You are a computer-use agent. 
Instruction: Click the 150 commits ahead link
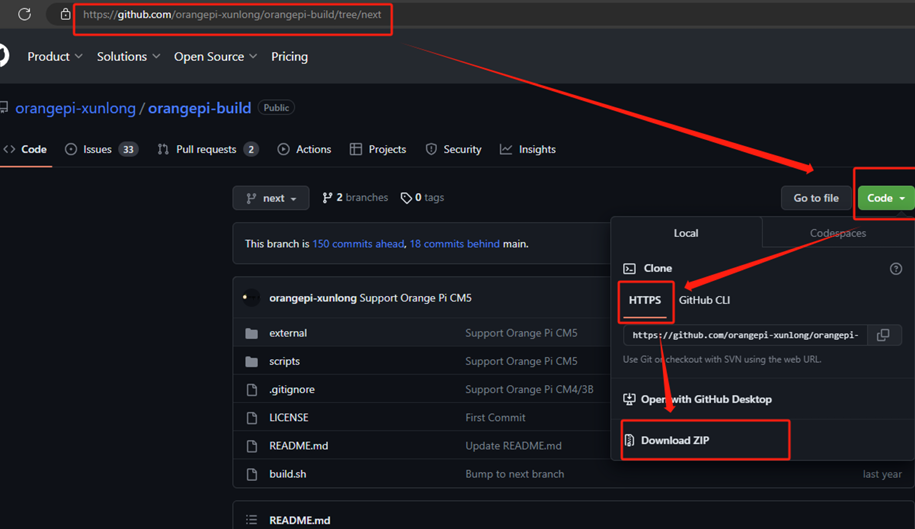tap(358, 244)
